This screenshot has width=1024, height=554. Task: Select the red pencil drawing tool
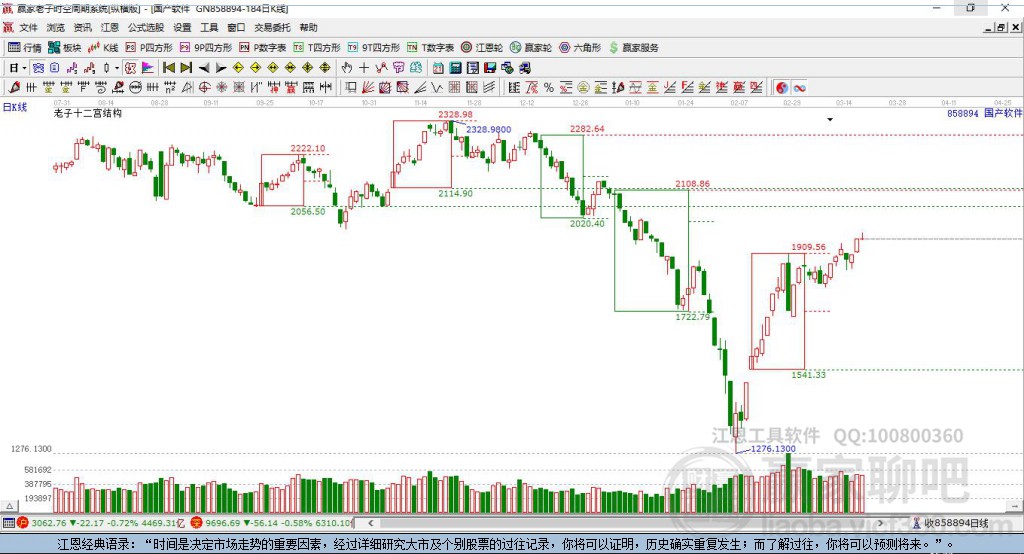coord(14,88)
